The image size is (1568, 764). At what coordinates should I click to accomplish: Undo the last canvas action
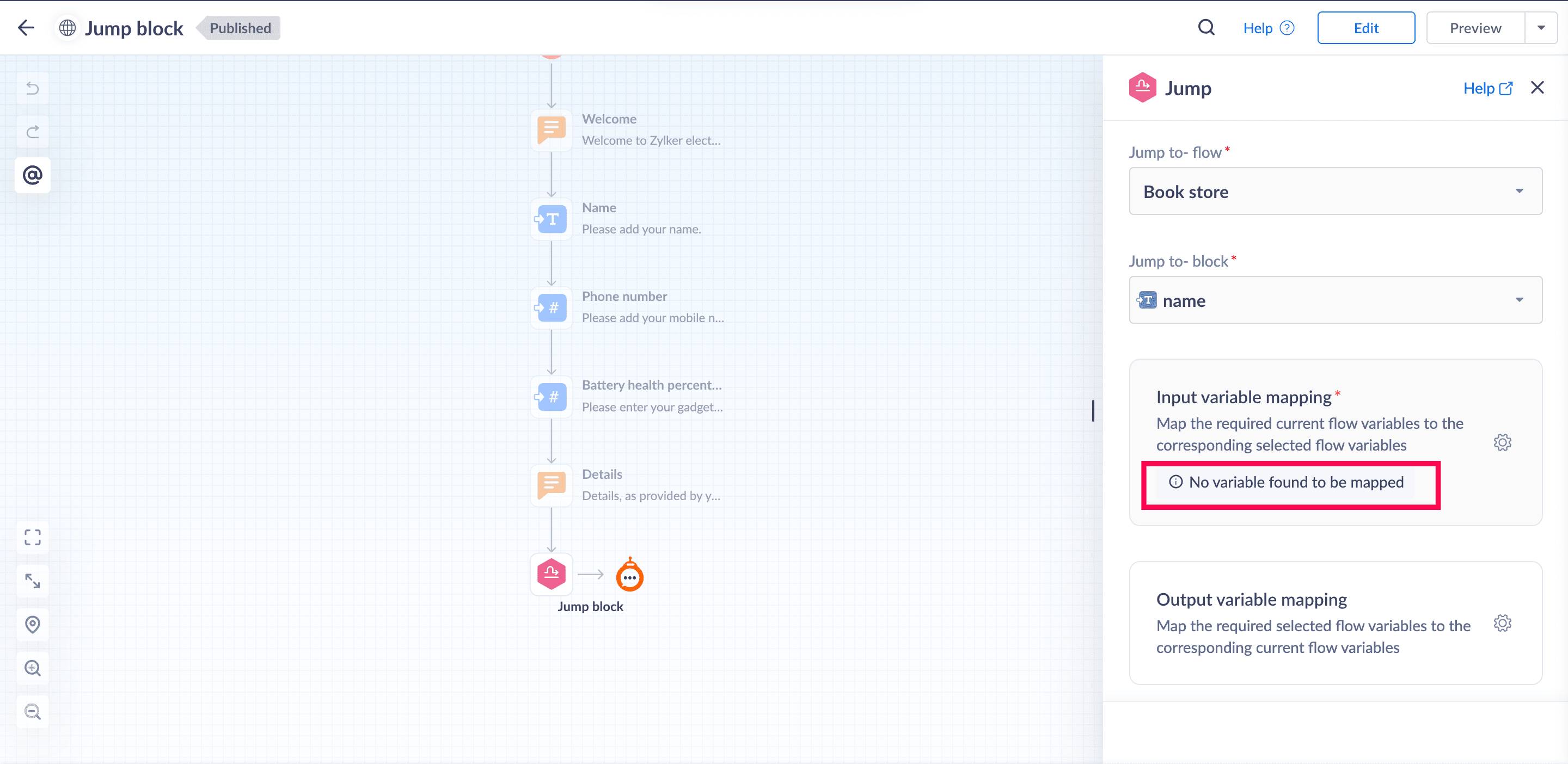[33, 88]
